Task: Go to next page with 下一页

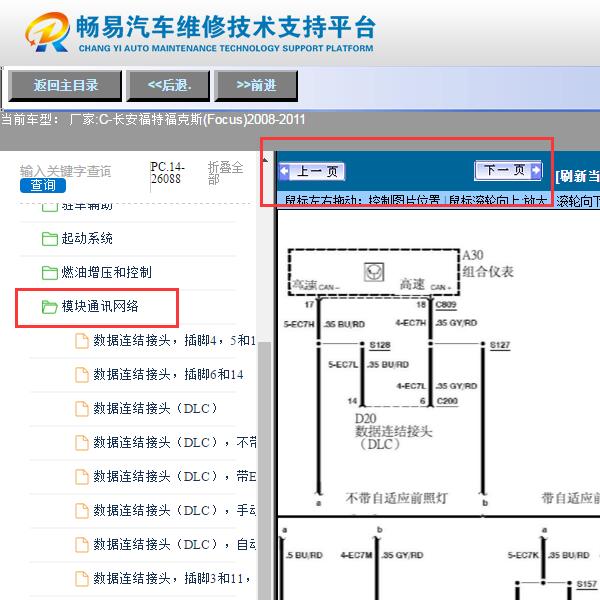Action: coord(508,170)
